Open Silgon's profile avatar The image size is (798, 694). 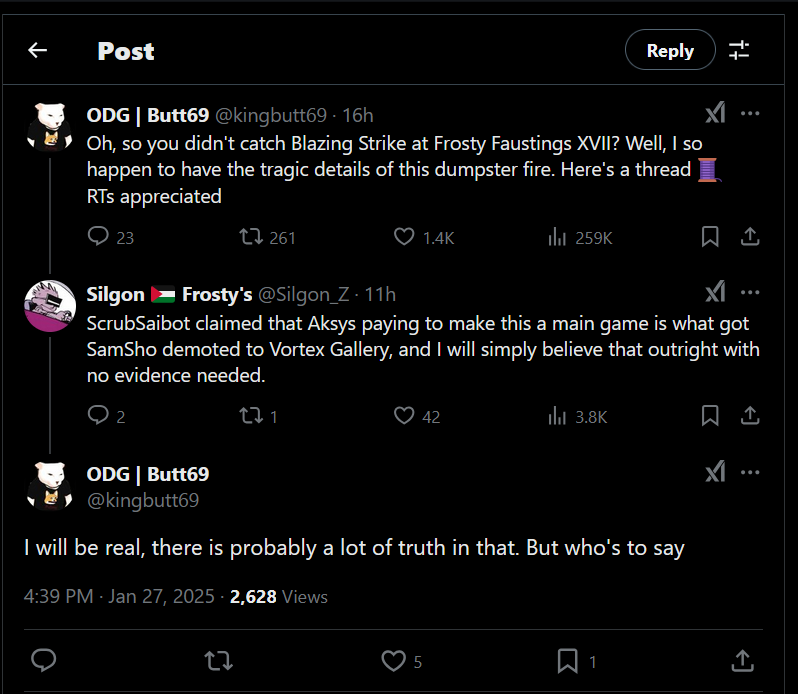(50, 305)
